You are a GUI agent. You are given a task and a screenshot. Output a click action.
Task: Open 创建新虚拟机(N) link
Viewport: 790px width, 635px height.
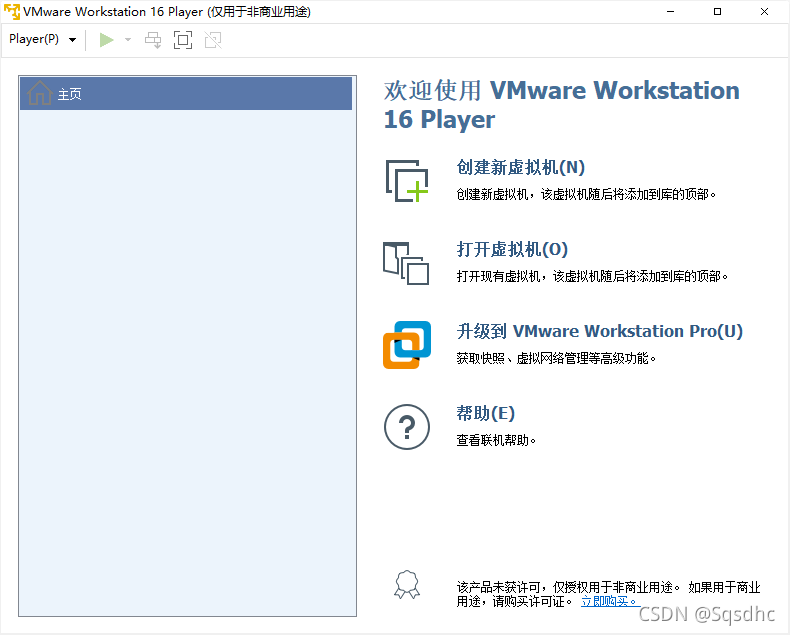(x=520, y=167)
